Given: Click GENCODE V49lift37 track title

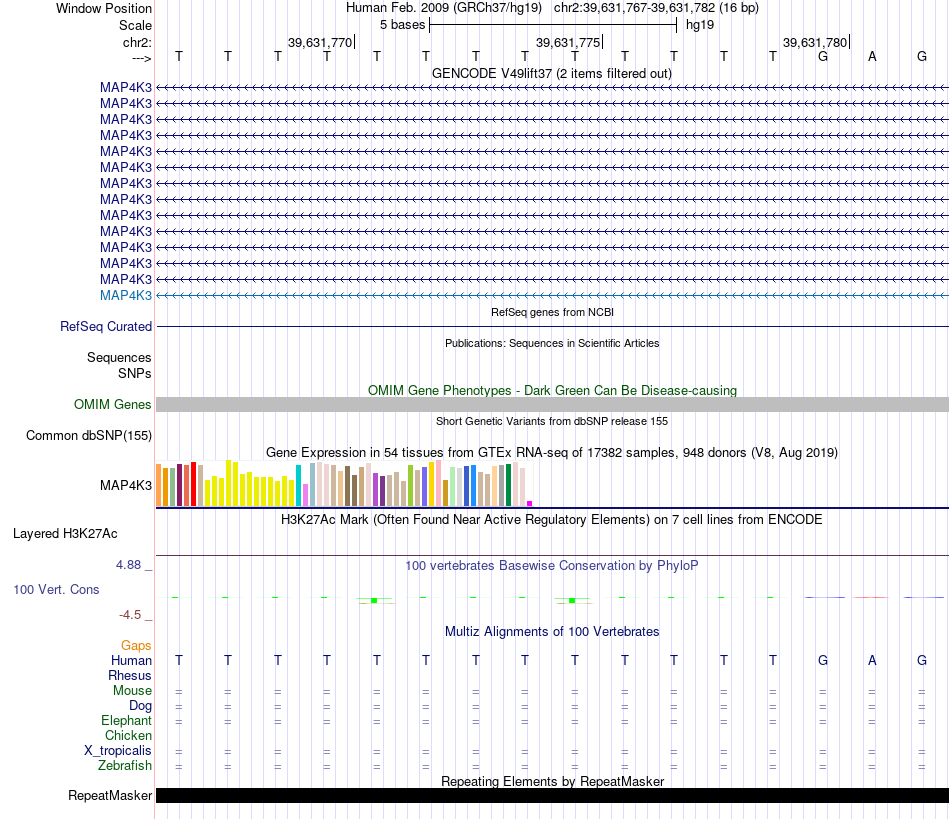Looking at the screenshot, I should (551, 74).
